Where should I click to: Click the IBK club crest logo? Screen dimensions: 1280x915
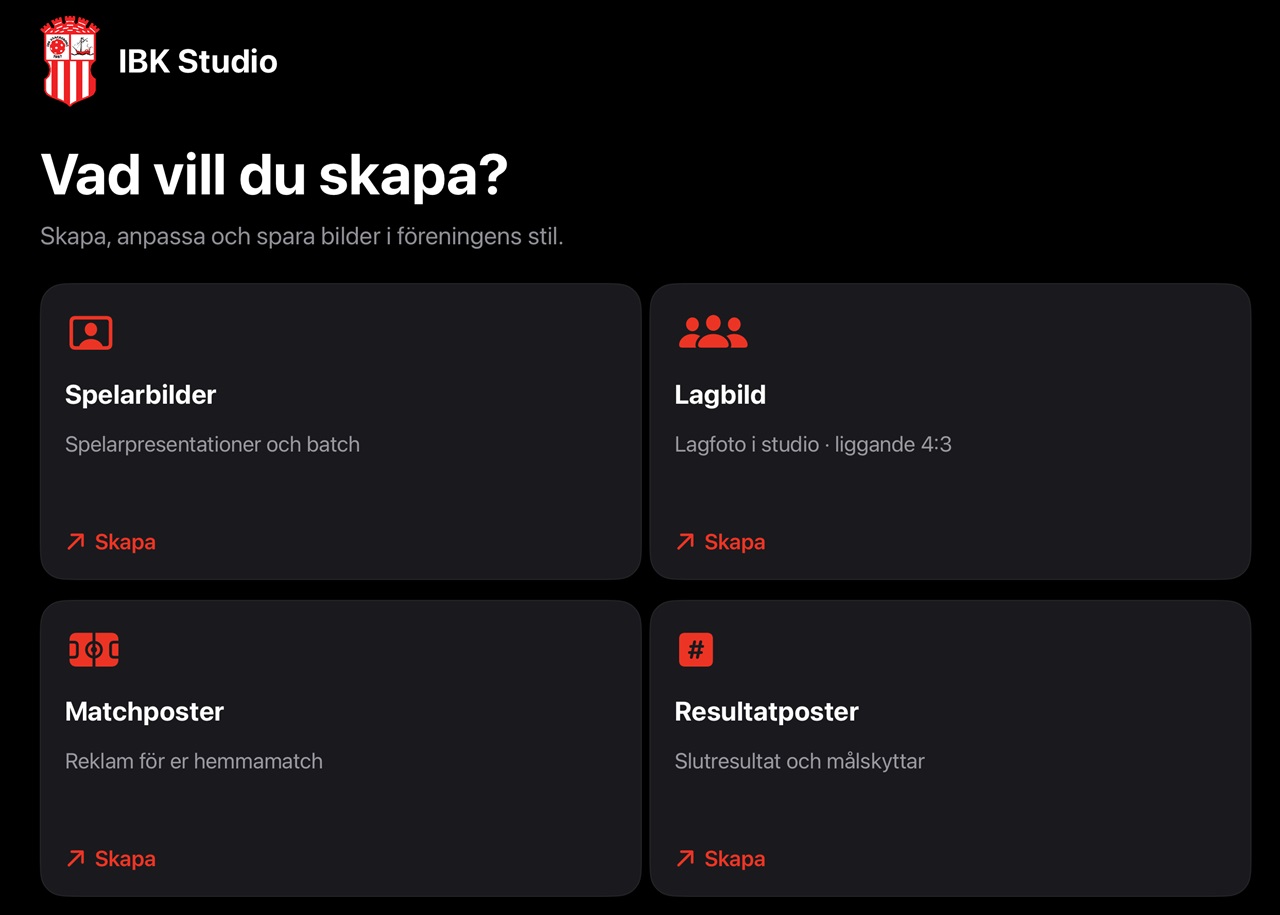[x=70, y=61]
